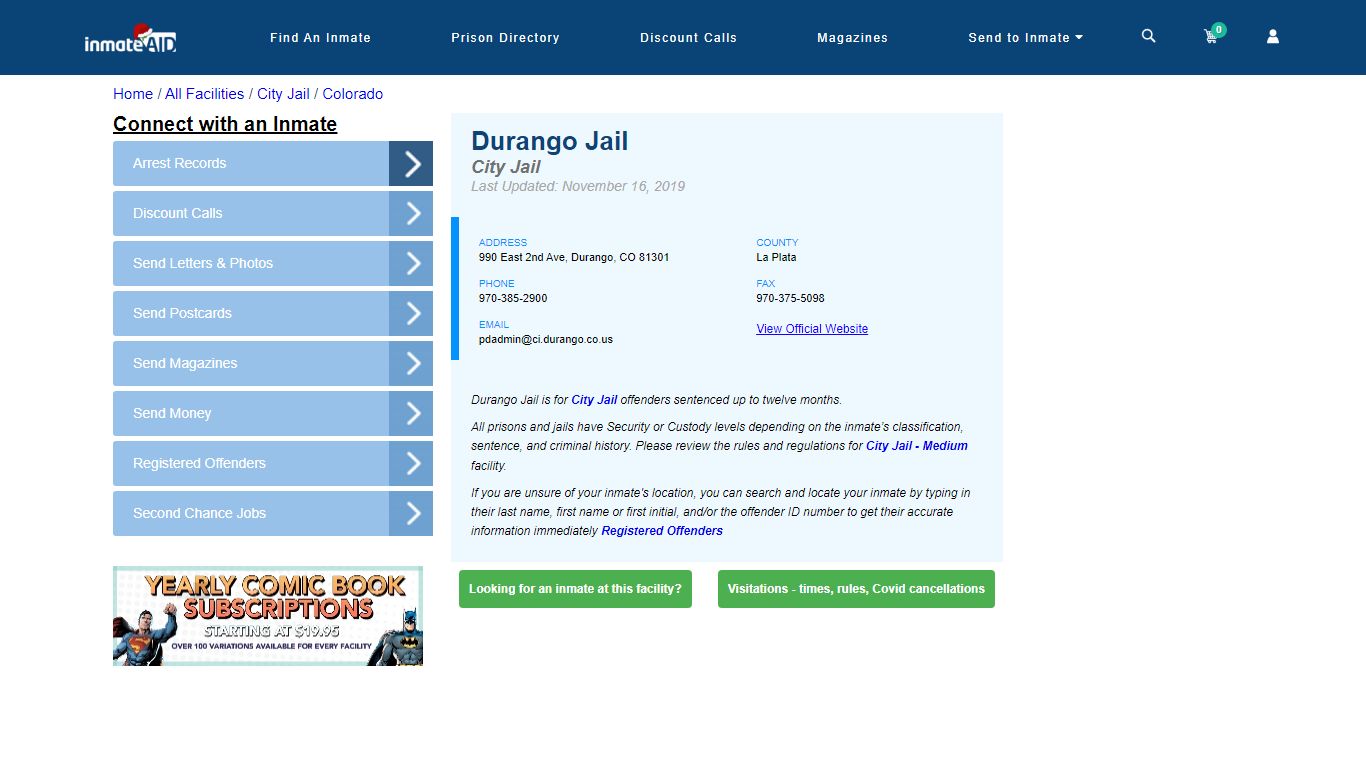Click the arrow beside Arrest Records

(x=411, y=163)
